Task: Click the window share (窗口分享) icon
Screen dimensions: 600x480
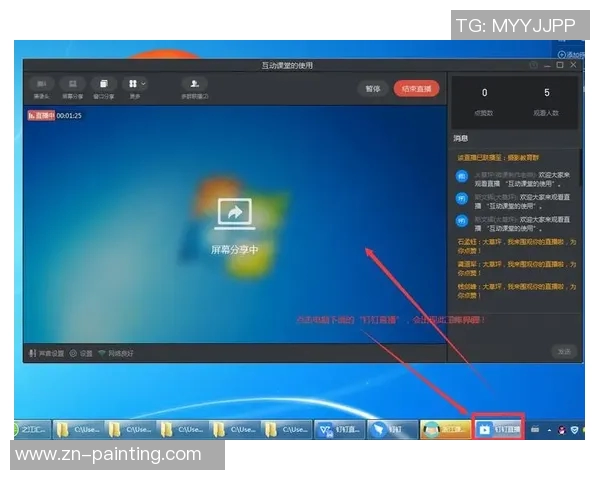Action: click(103, 86)
